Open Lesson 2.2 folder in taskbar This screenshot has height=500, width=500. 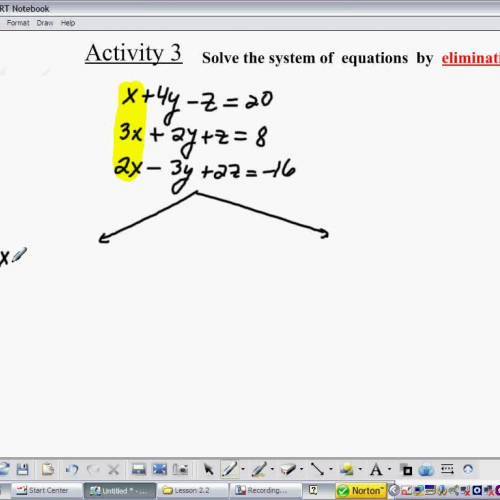pos(192,490)
